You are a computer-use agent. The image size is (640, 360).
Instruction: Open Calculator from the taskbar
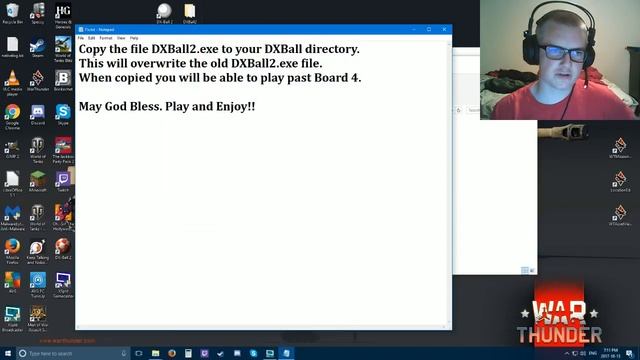click(x=188, y=353)
